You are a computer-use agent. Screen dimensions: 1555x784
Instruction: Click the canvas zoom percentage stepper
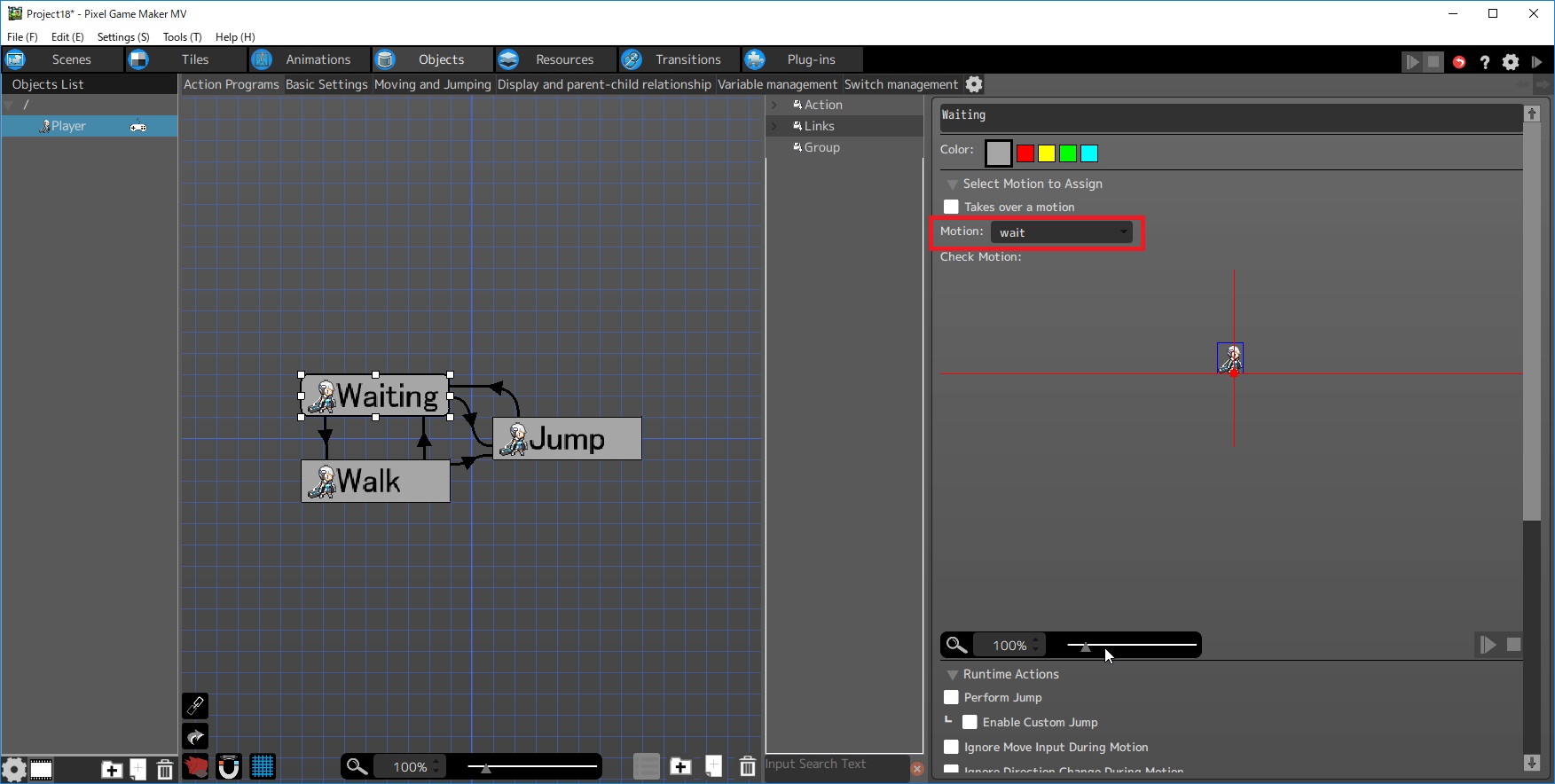click(x=436, y=766)
